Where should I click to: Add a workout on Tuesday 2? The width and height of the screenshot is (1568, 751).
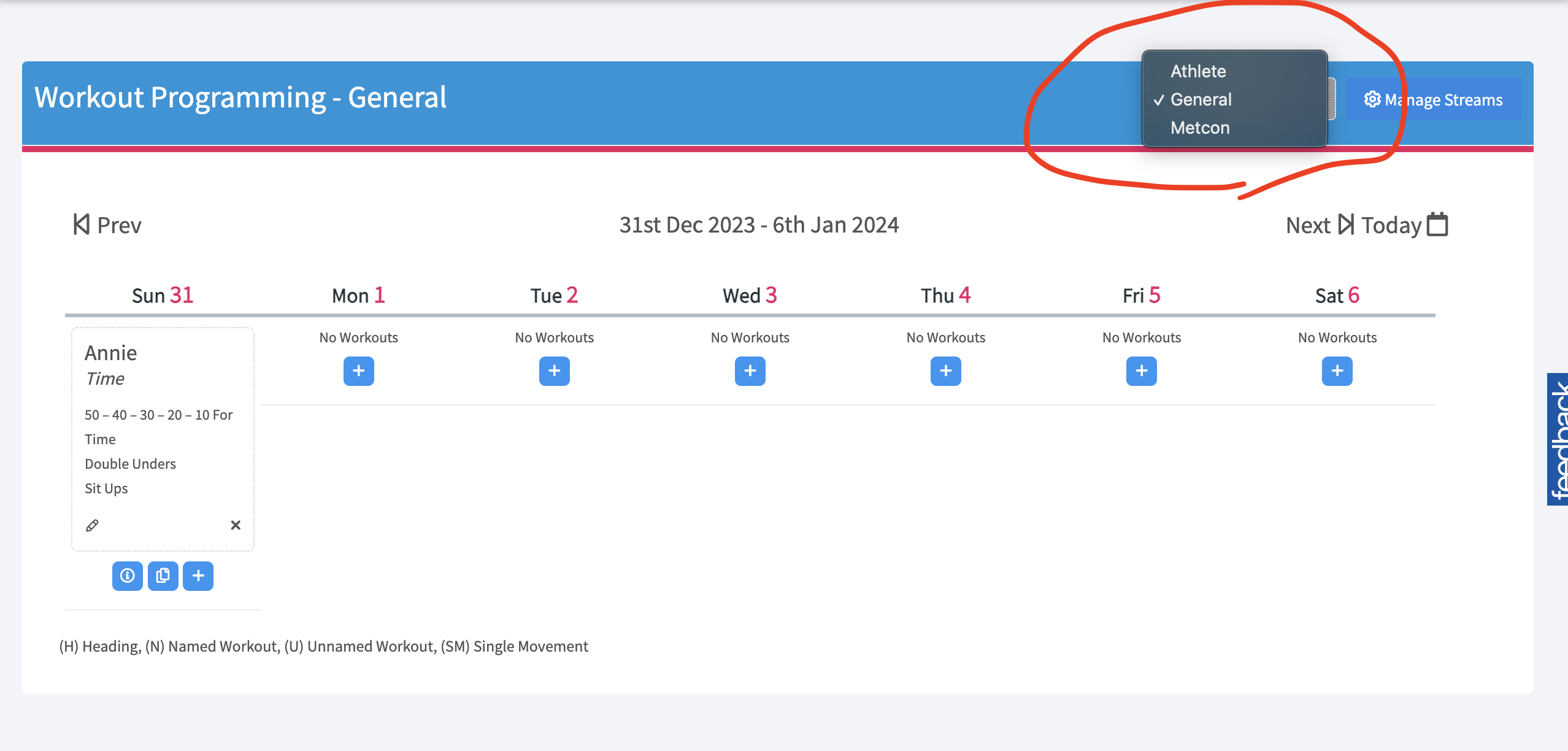(555, 371)
